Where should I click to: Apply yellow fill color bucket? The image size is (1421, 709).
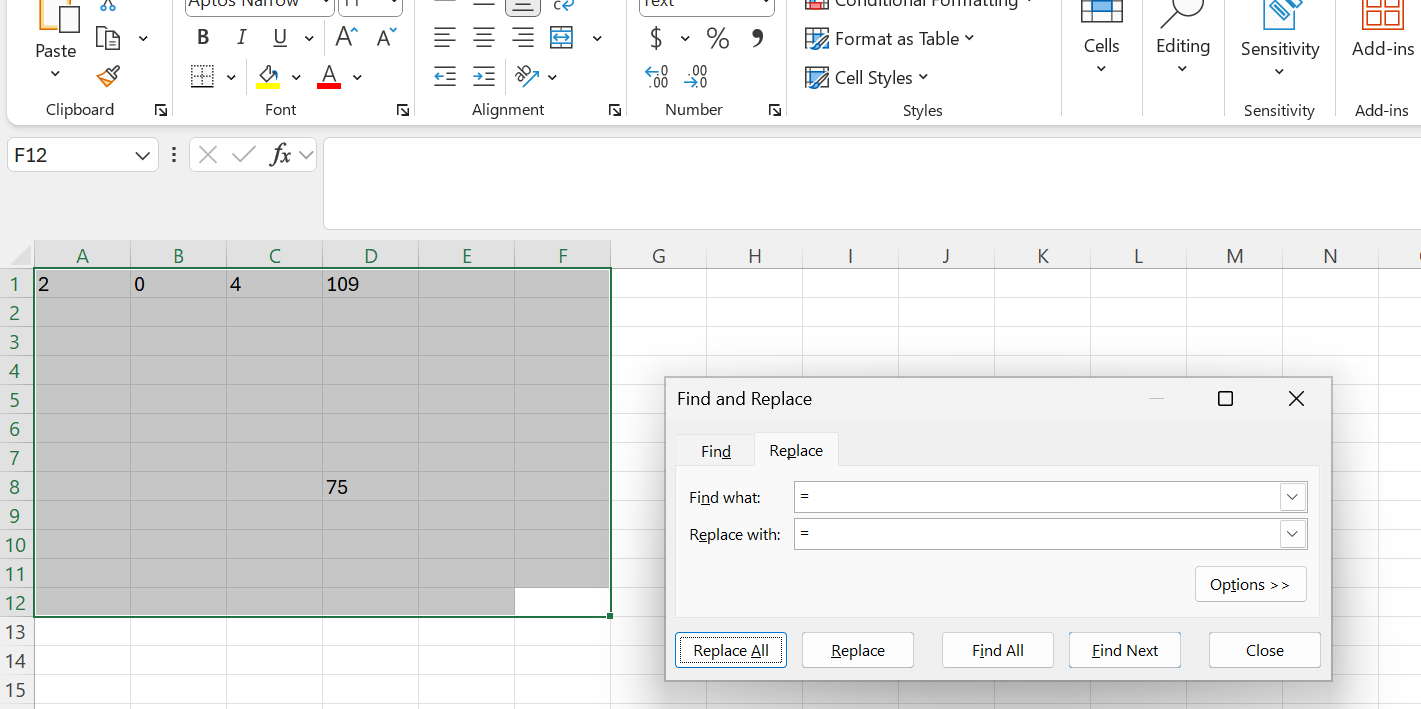(268, 77)
